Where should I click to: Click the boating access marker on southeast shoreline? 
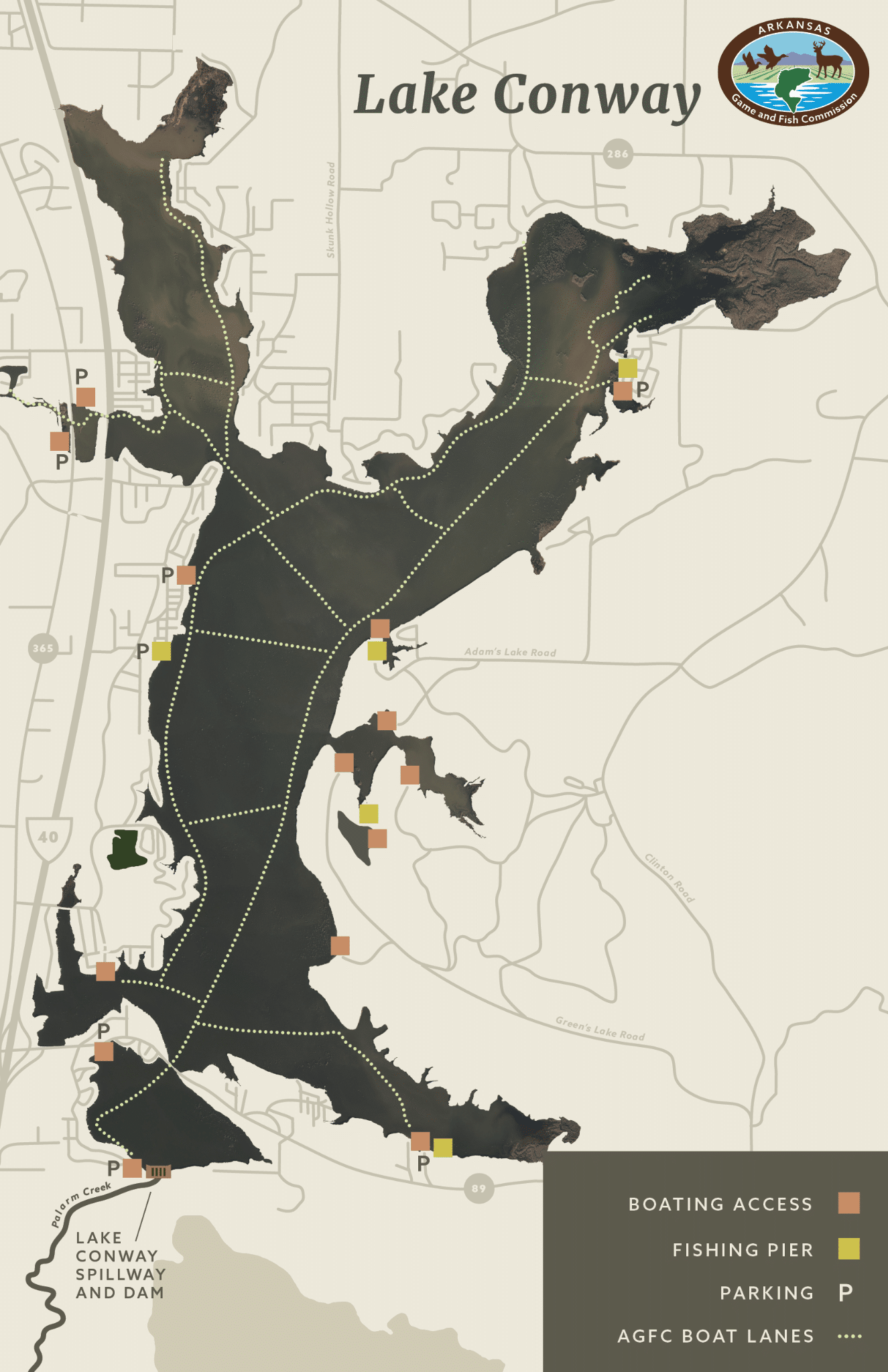[x=340, y=946]
